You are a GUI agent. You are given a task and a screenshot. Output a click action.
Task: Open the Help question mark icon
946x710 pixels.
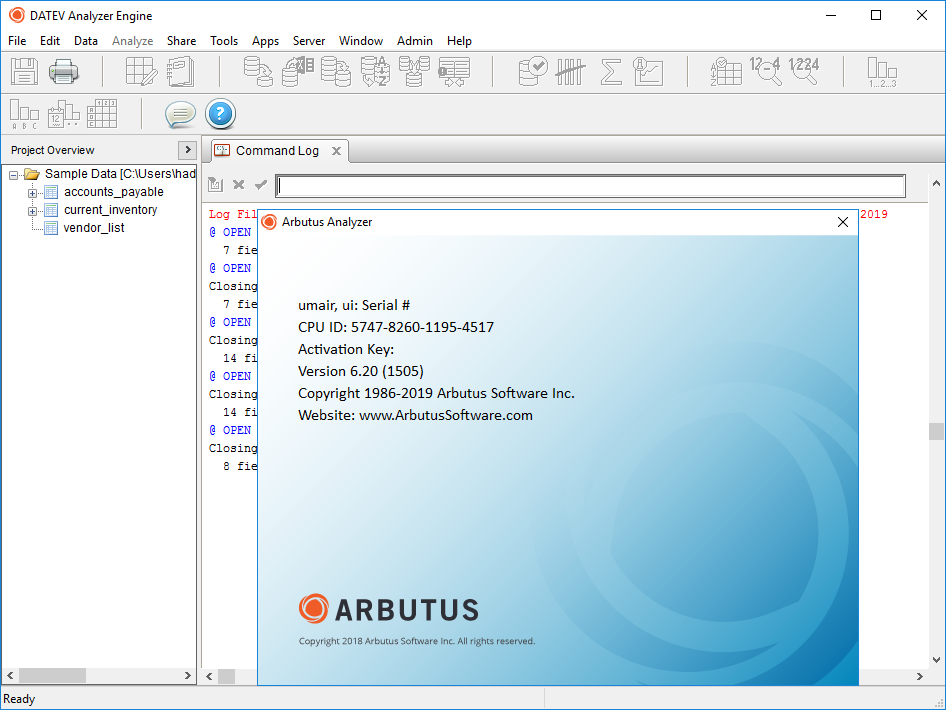pos(219,114)
